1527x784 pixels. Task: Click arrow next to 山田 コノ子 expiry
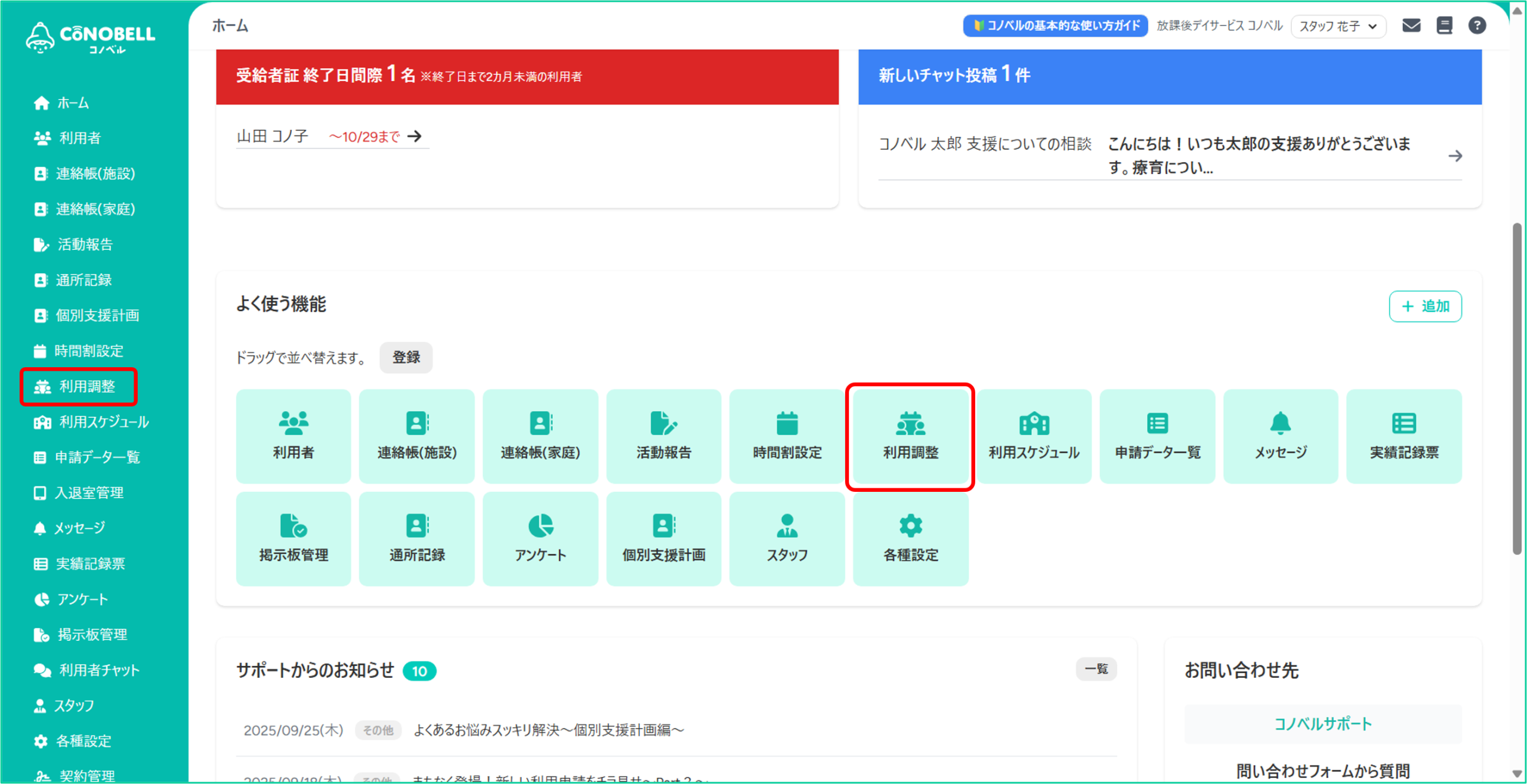(415, 137)
